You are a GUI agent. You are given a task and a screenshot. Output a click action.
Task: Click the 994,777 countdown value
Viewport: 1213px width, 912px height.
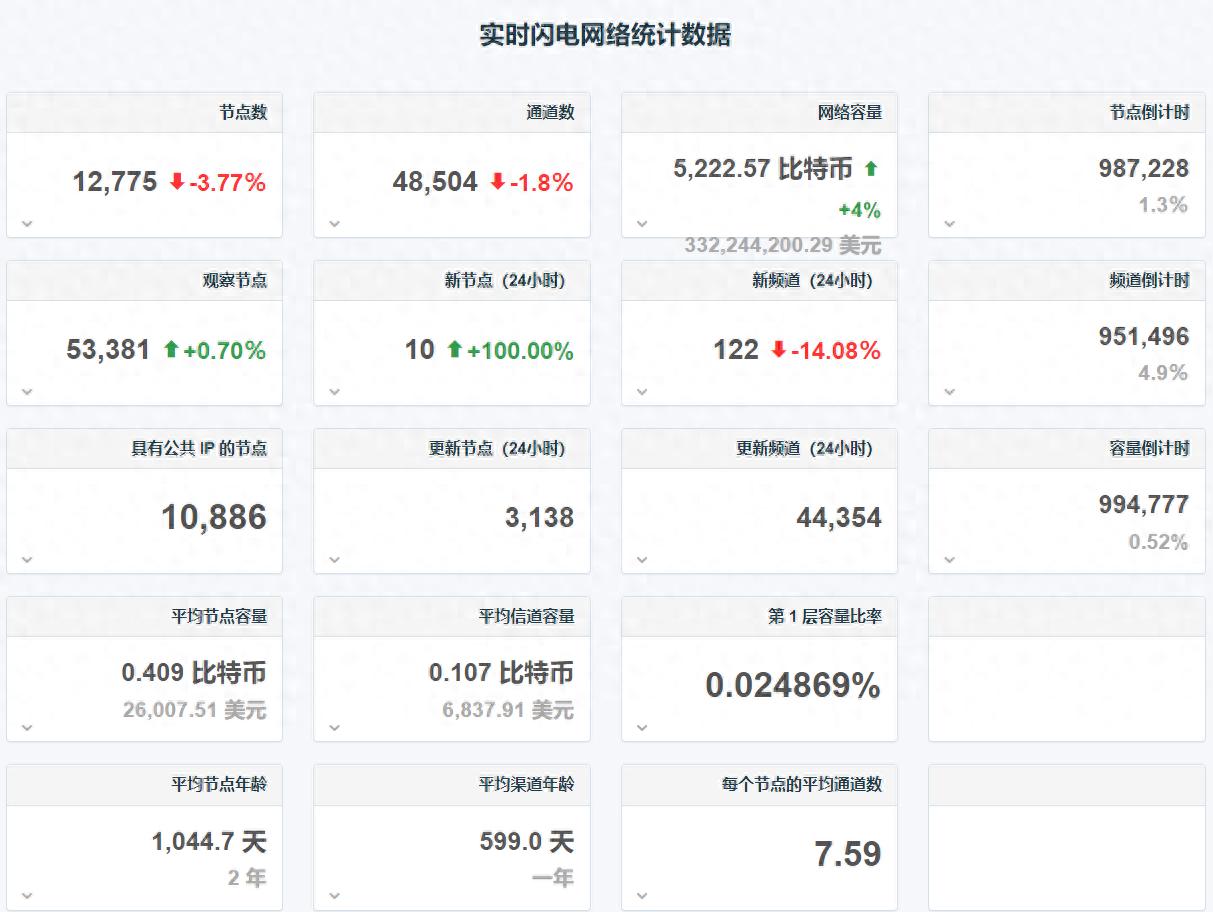point(1144,505)
